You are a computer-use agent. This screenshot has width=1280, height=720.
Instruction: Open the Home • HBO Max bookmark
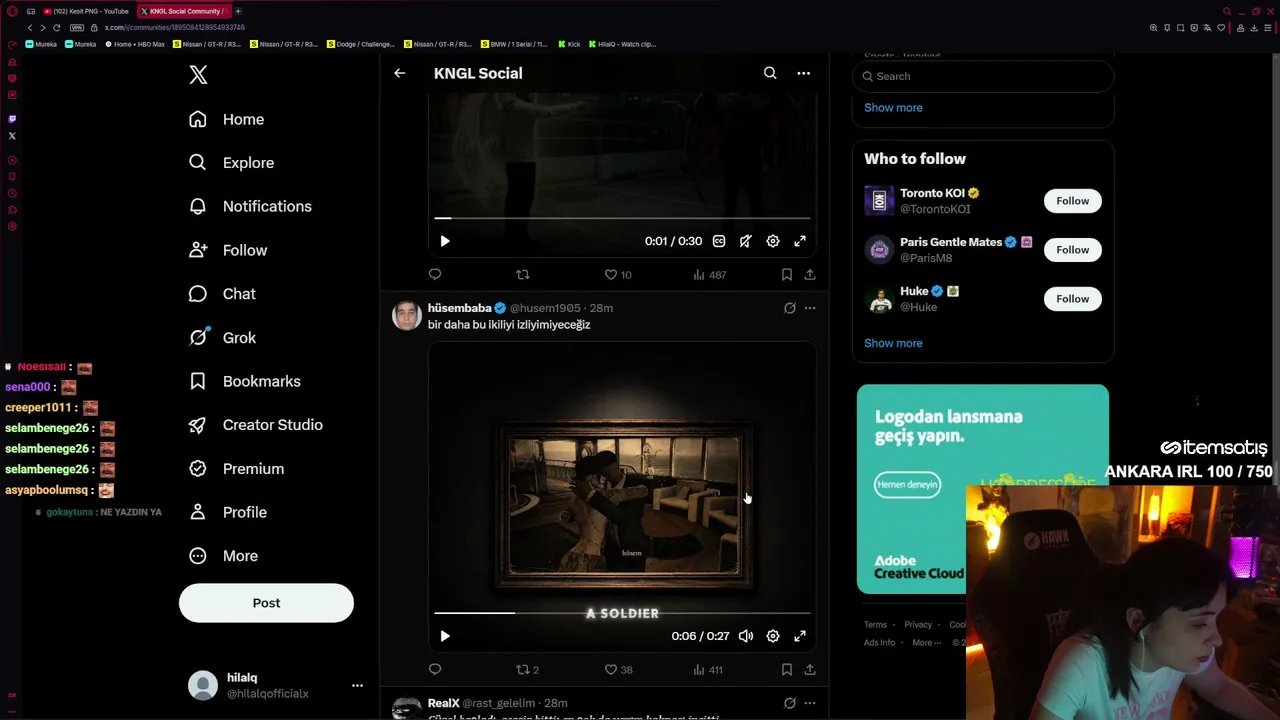coord(135,44)
